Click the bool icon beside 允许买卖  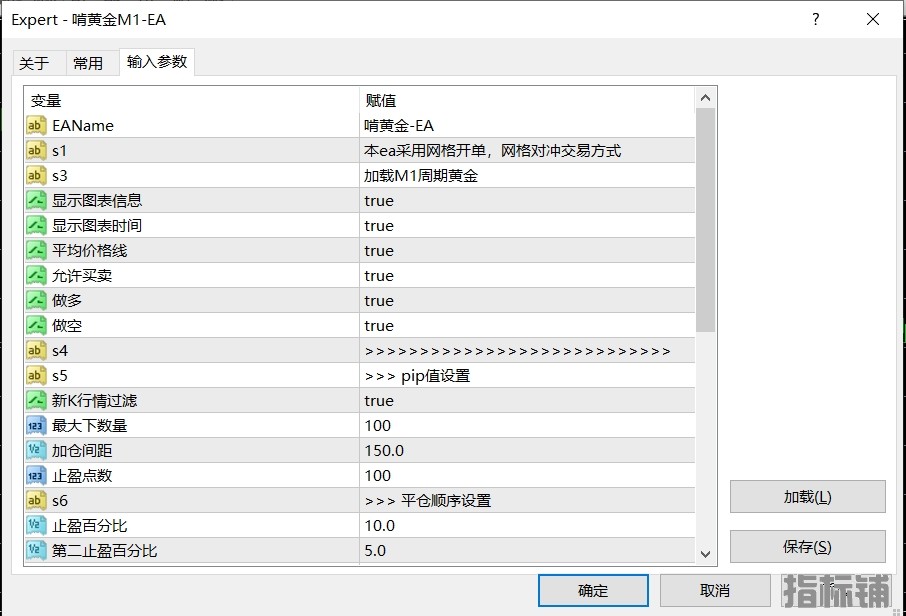click(x=36, y=276)
